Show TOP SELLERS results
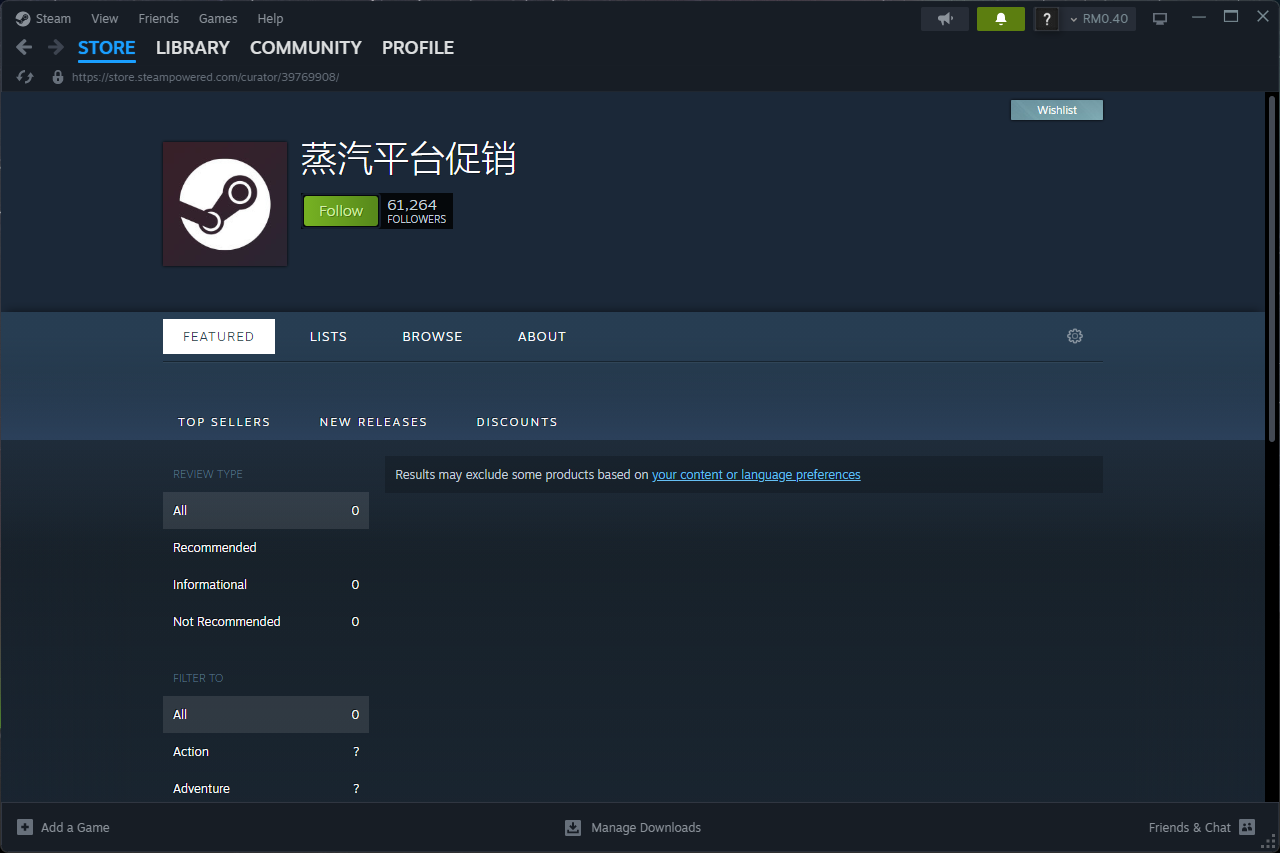Viewport: 1280px width, 853px height. [x=224, y=422]
